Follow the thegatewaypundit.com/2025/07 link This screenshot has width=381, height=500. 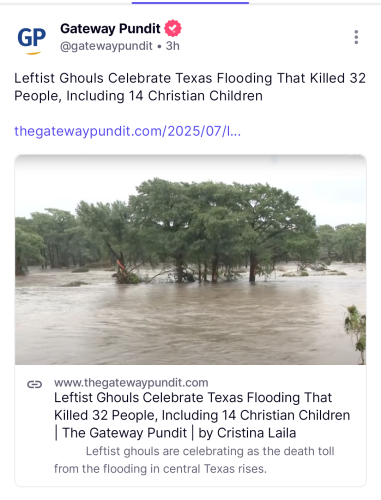coord(127,131)
